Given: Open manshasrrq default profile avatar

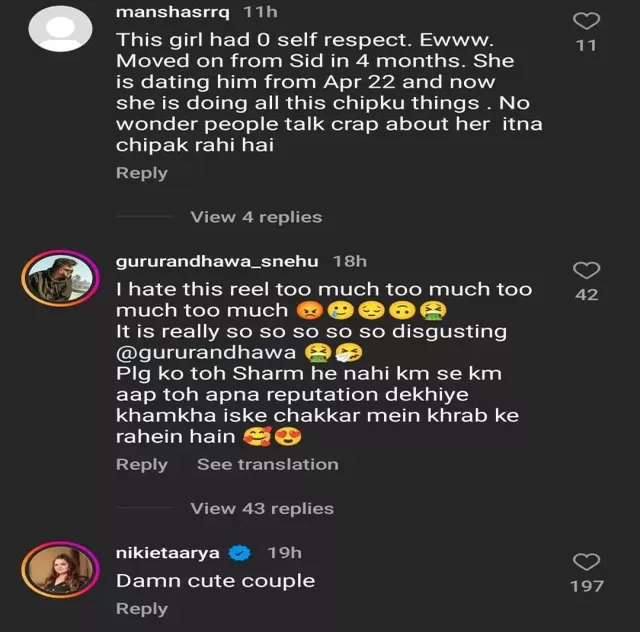Looking at the screenshot, I should tap(60, 29).
